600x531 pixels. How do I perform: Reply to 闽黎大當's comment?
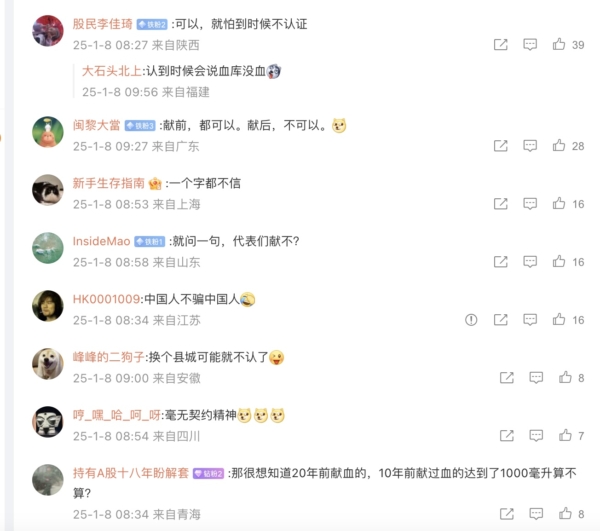point(530,145)
